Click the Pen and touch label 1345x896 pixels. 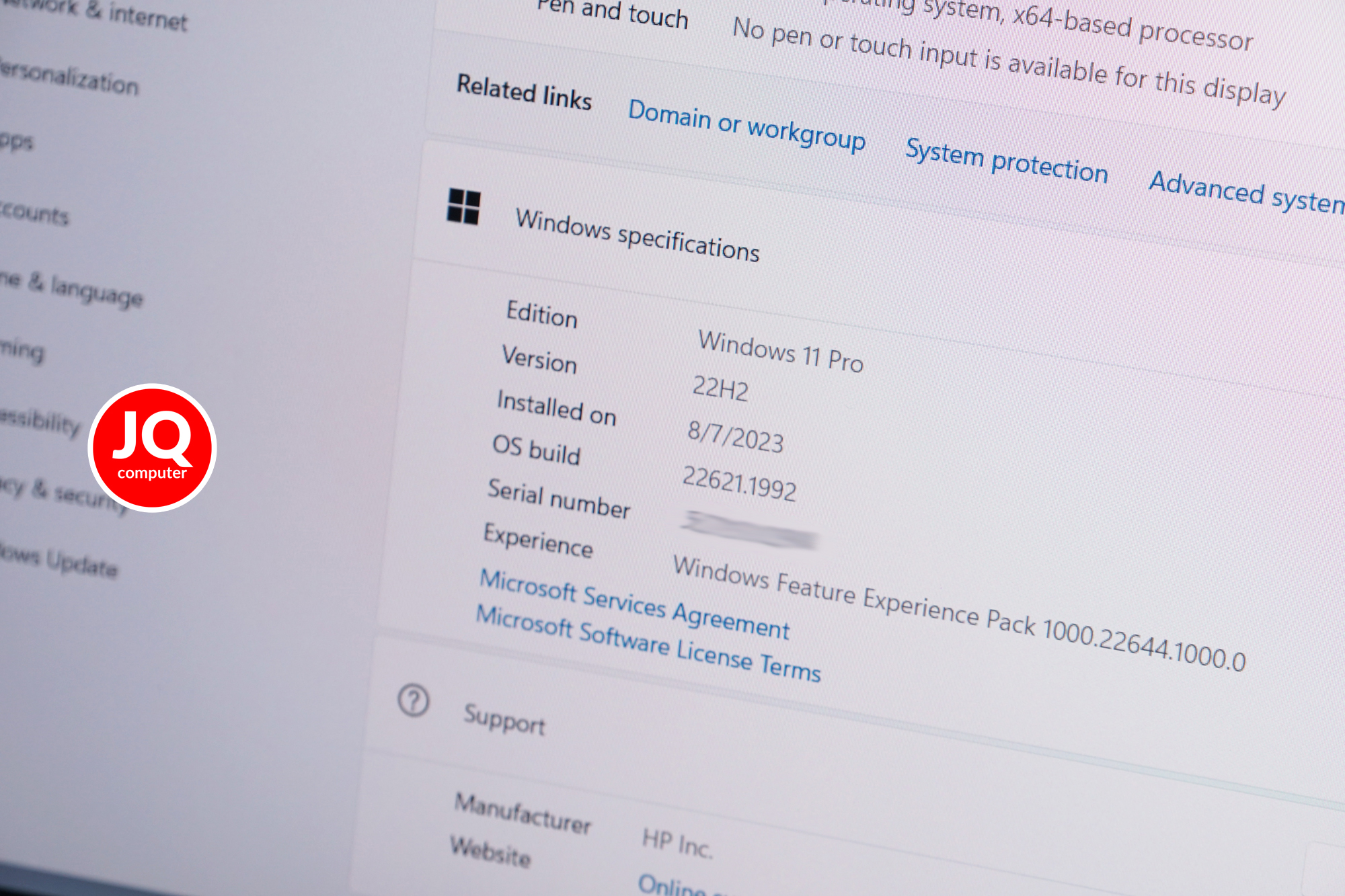click(613, 13)
